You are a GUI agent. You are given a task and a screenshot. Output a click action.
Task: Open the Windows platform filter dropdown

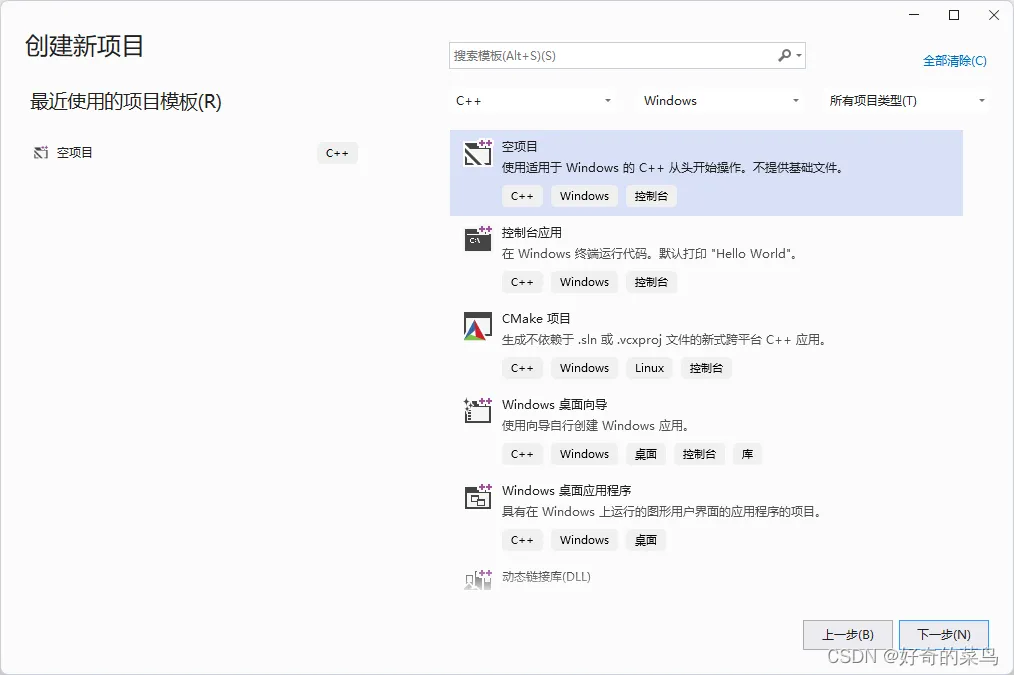[719, 101]
